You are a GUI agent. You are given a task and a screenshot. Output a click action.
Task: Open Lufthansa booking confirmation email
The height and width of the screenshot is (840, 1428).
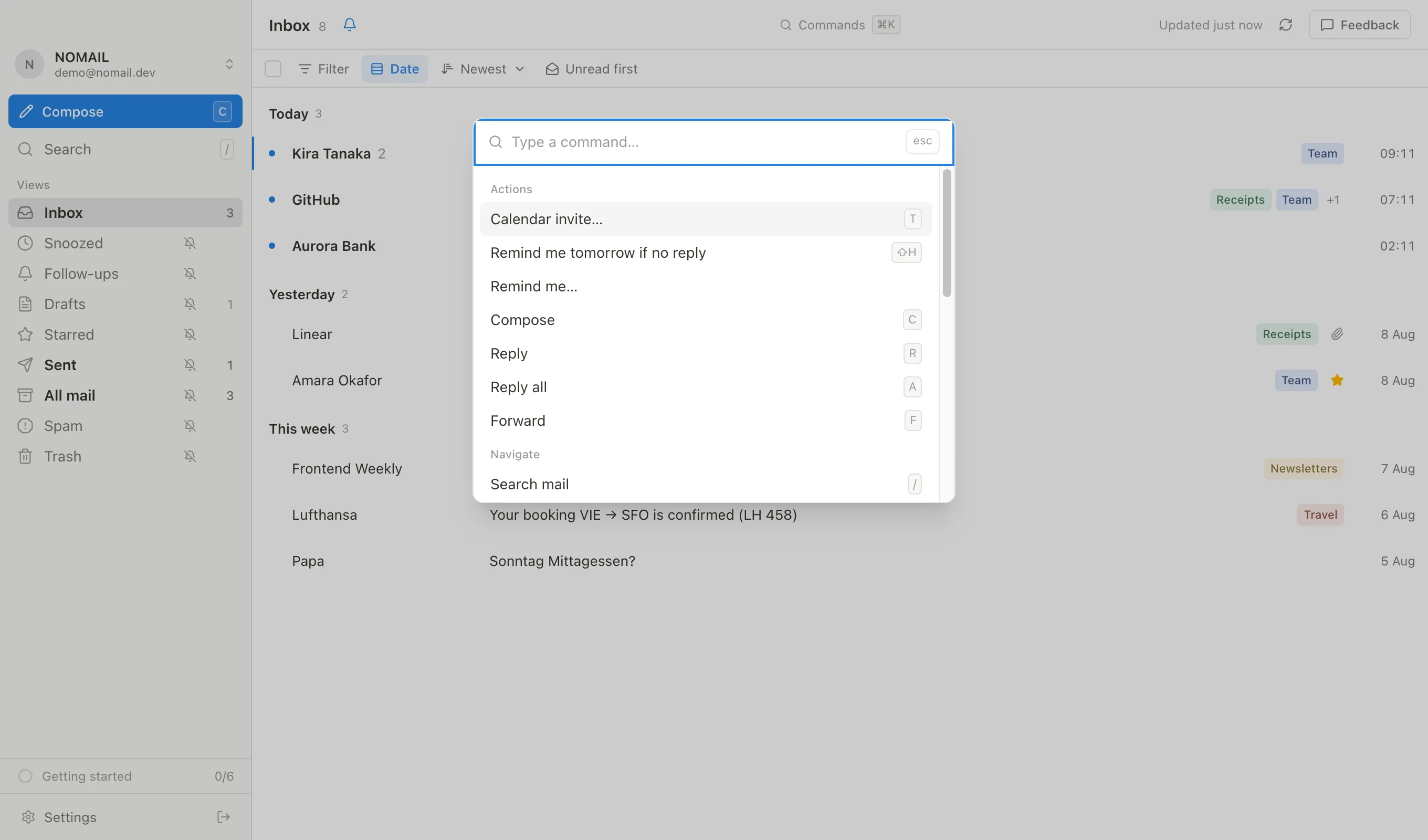[x=840, y=515]
